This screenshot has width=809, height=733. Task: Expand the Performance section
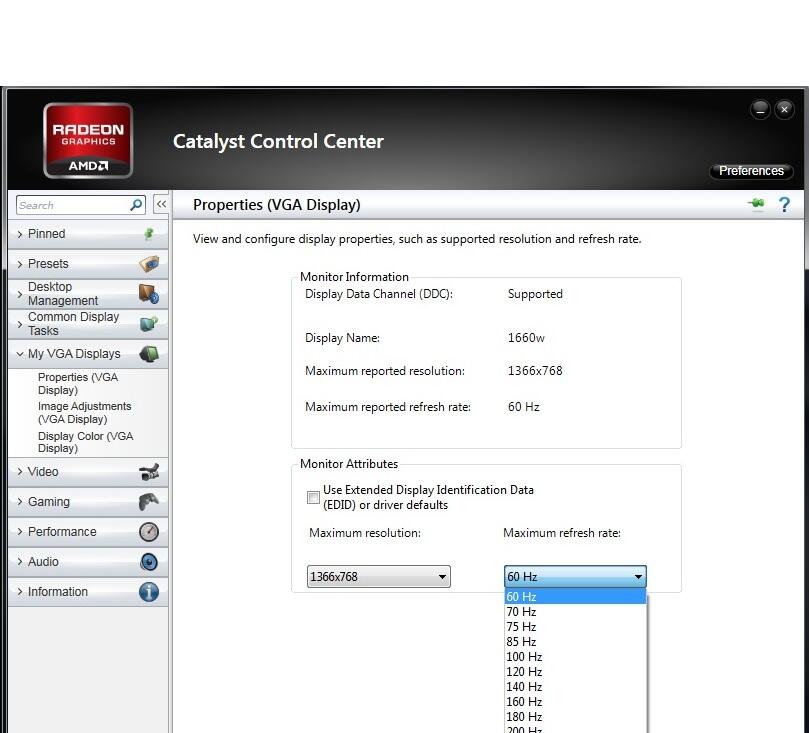pos(88,532)
